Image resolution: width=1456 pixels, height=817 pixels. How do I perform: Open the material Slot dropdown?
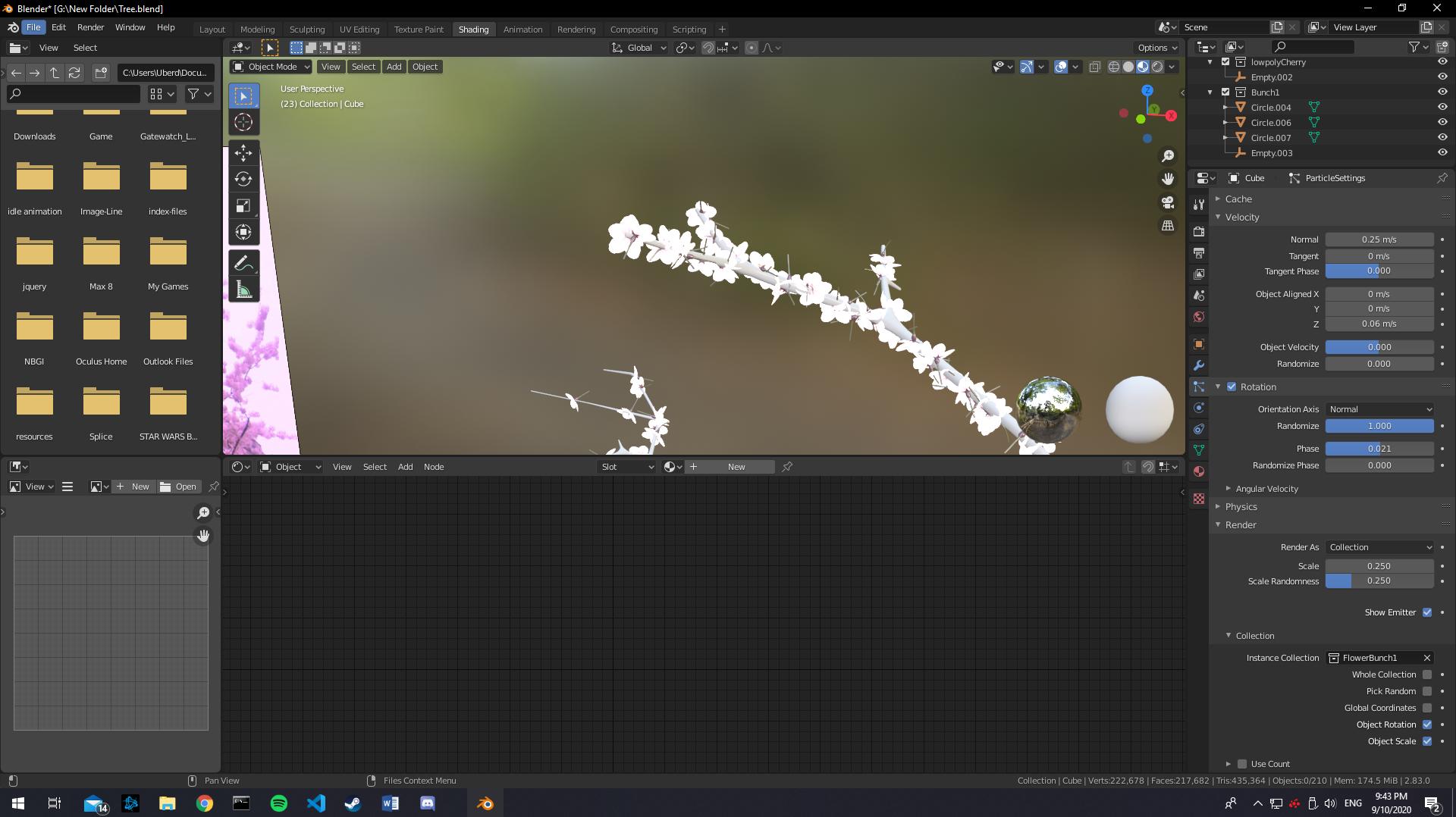point(627,467)
